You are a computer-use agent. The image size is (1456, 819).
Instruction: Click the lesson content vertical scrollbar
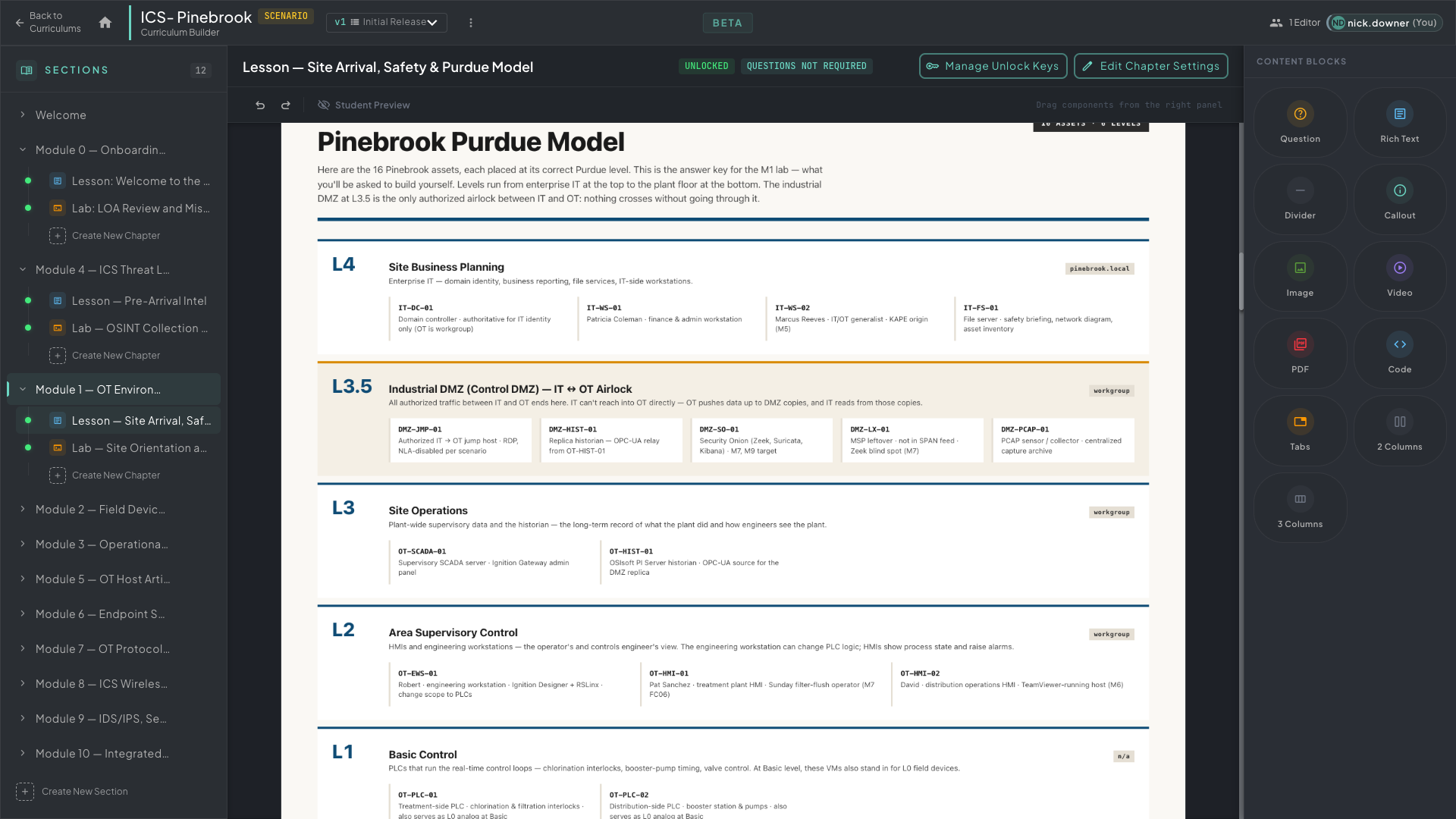tap(1241, 281)
